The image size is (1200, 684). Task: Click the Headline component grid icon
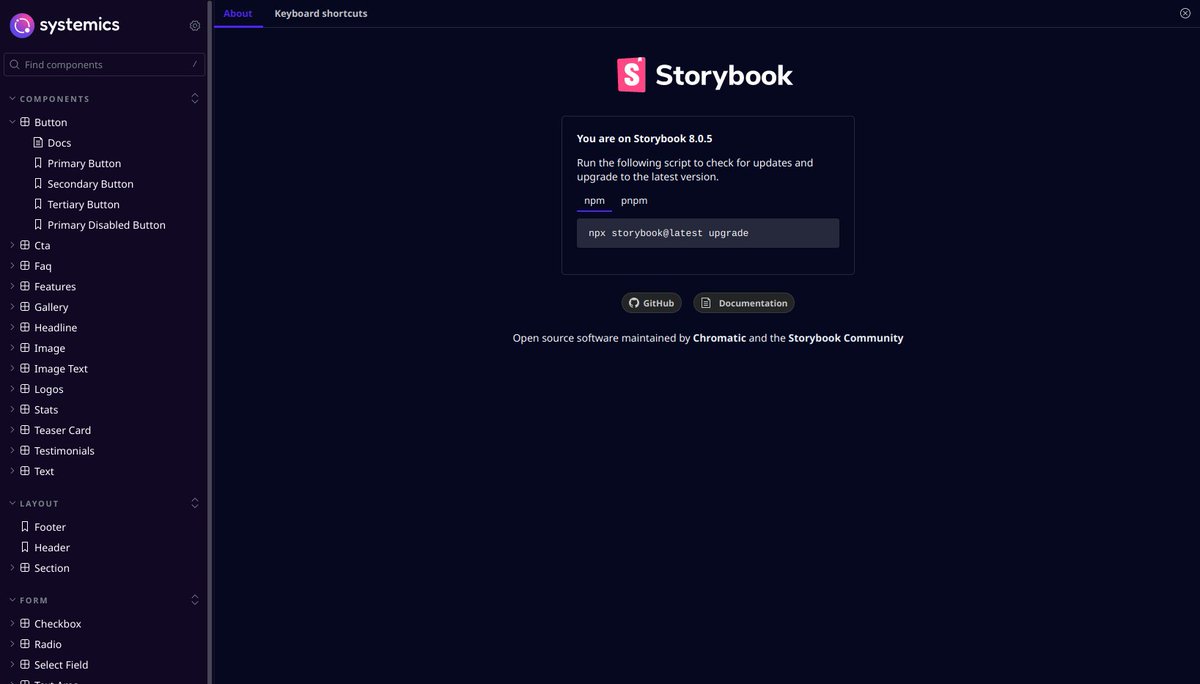25,327
